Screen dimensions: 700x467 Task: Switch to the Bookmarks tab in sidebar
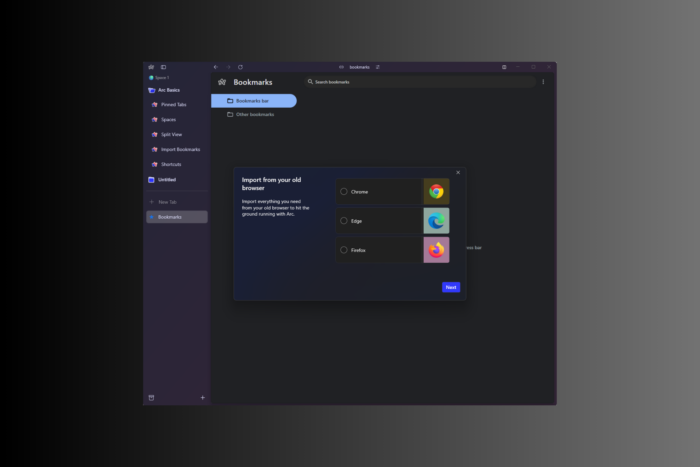tap(177, 217)
